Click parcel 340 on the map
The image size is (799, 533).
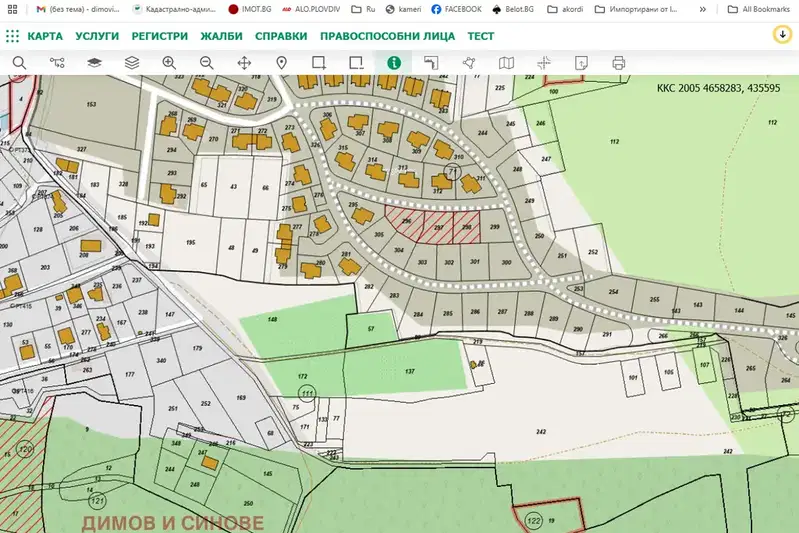(x=161, y=361)
